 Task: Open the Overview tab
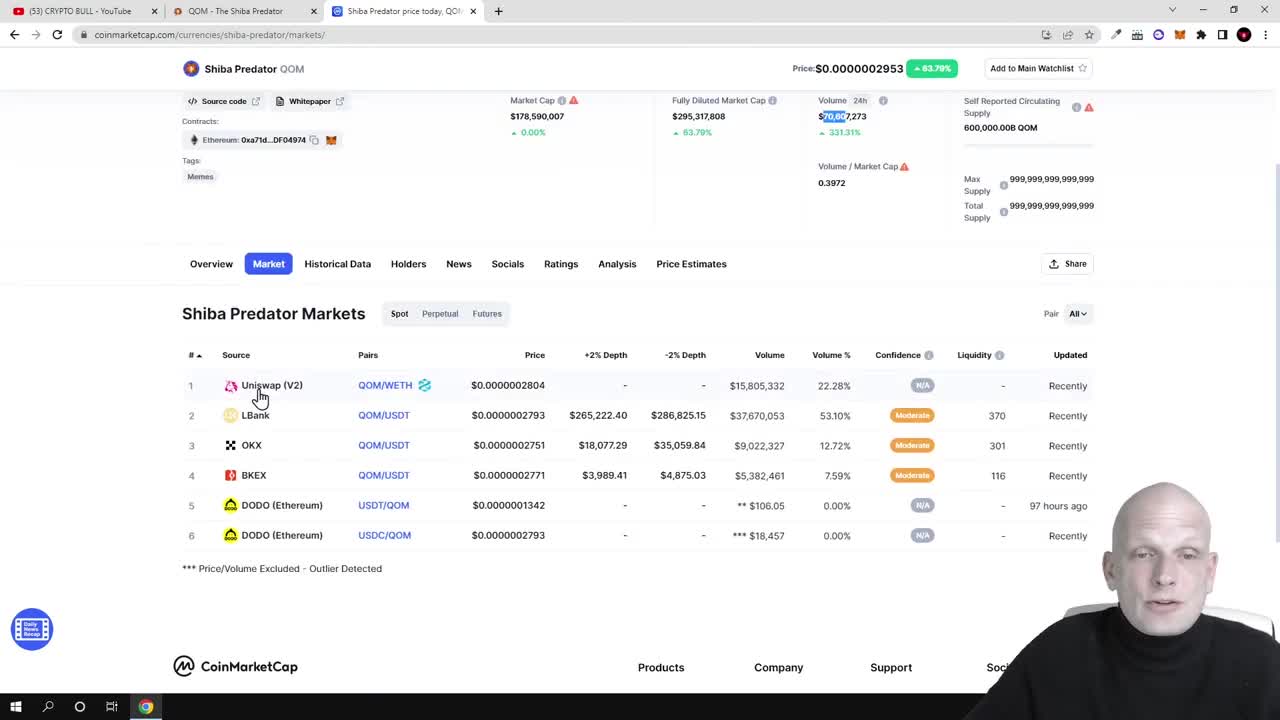[x=211, y=264]
